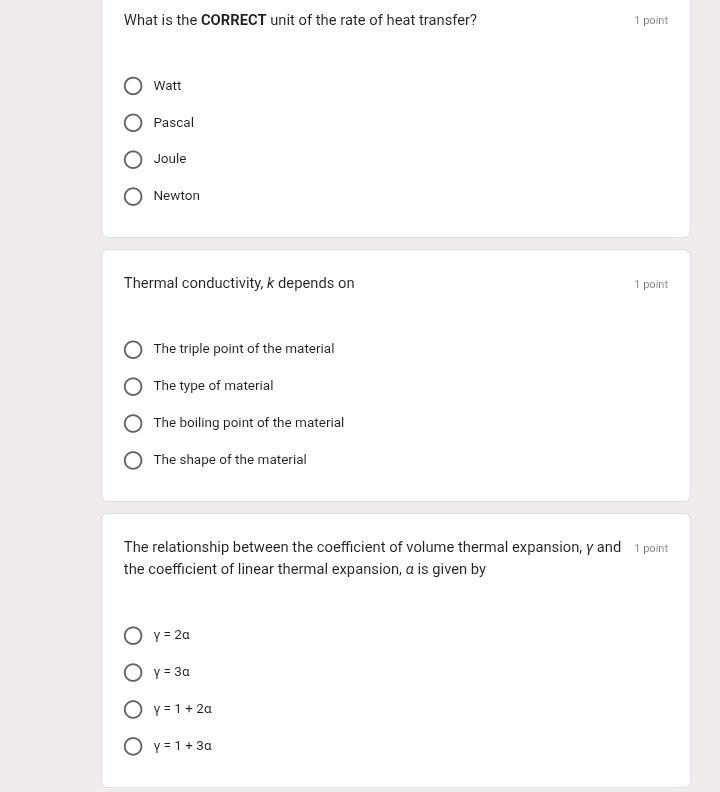Pick 'The boiling point of the material'
Screen dimensions: 720x792
(x=133, y=424)
